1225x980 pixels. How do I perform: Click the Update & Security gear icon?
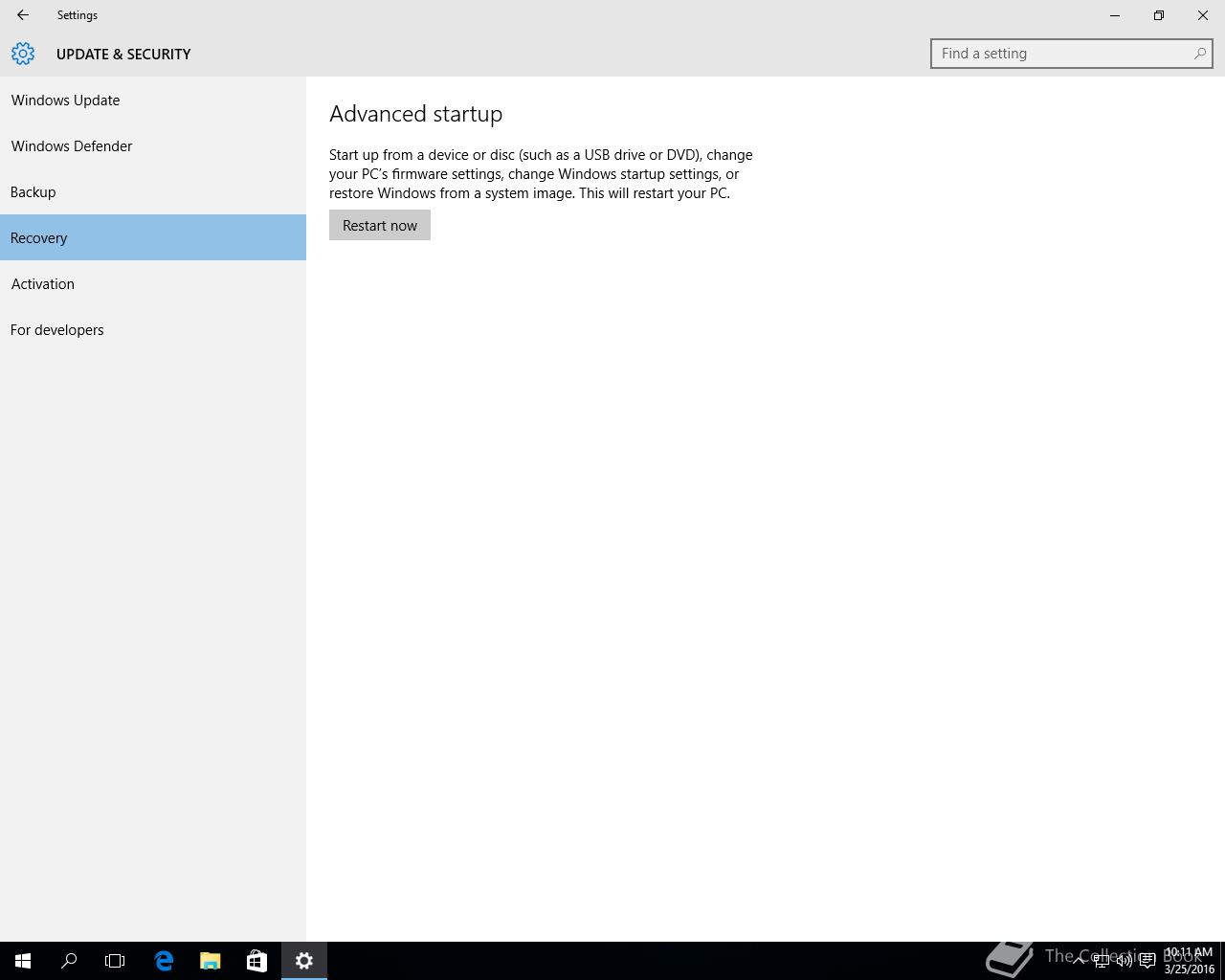click(23, 54)
